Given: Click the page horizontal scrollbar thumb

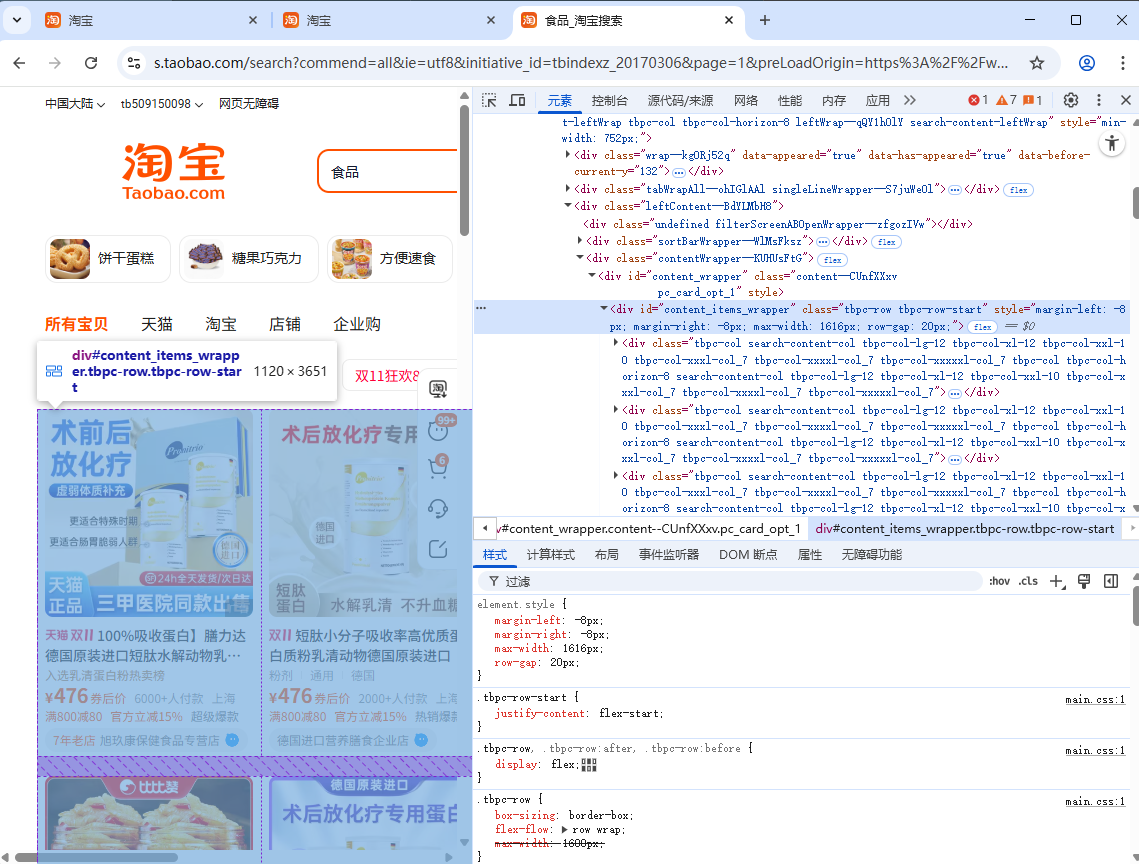Looking at the screenshot, I should click(x=97, y=857).
